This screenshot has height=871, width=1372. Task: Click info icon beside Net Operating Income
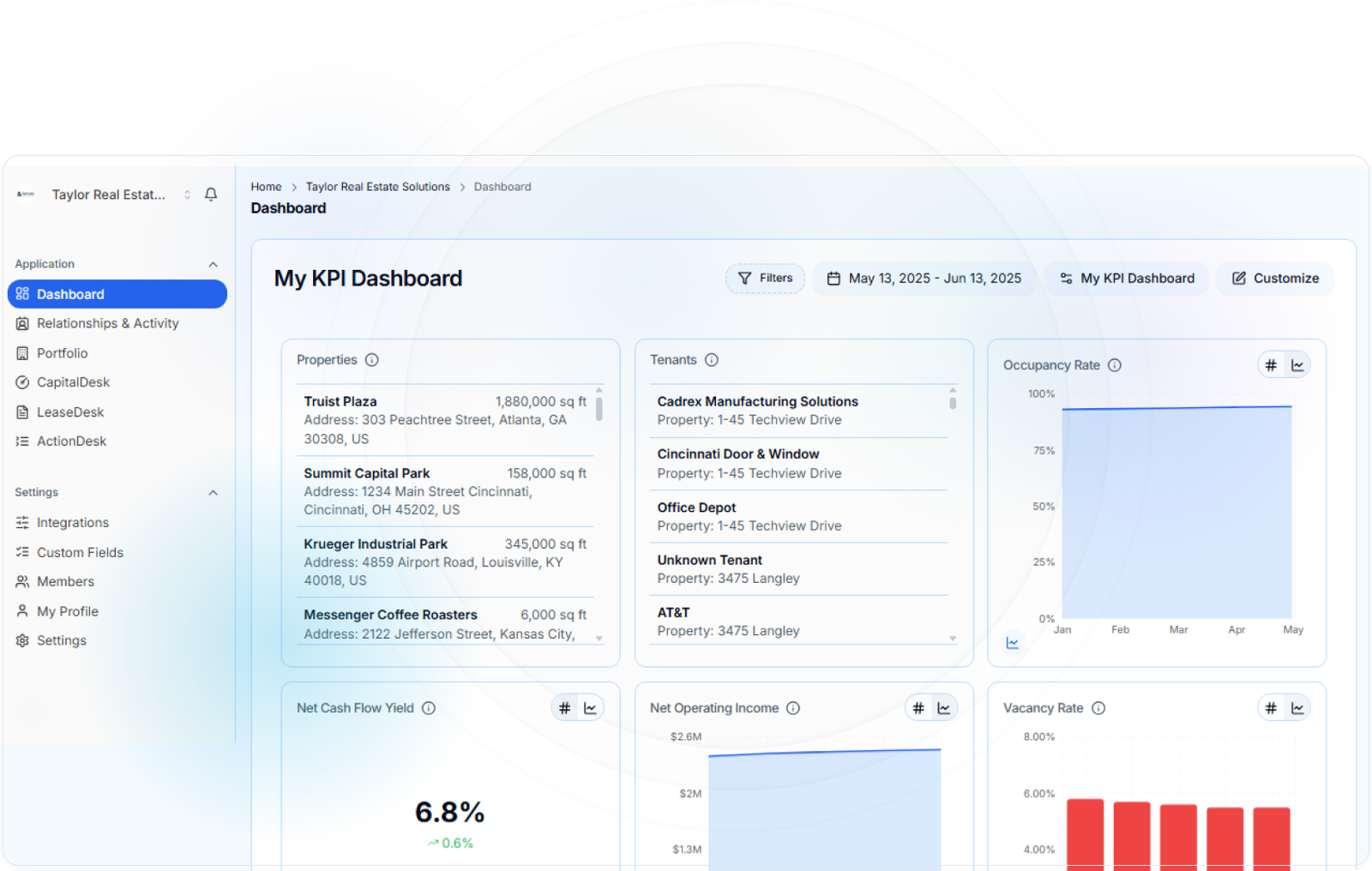pyautogui.click(x=793, y=708)
